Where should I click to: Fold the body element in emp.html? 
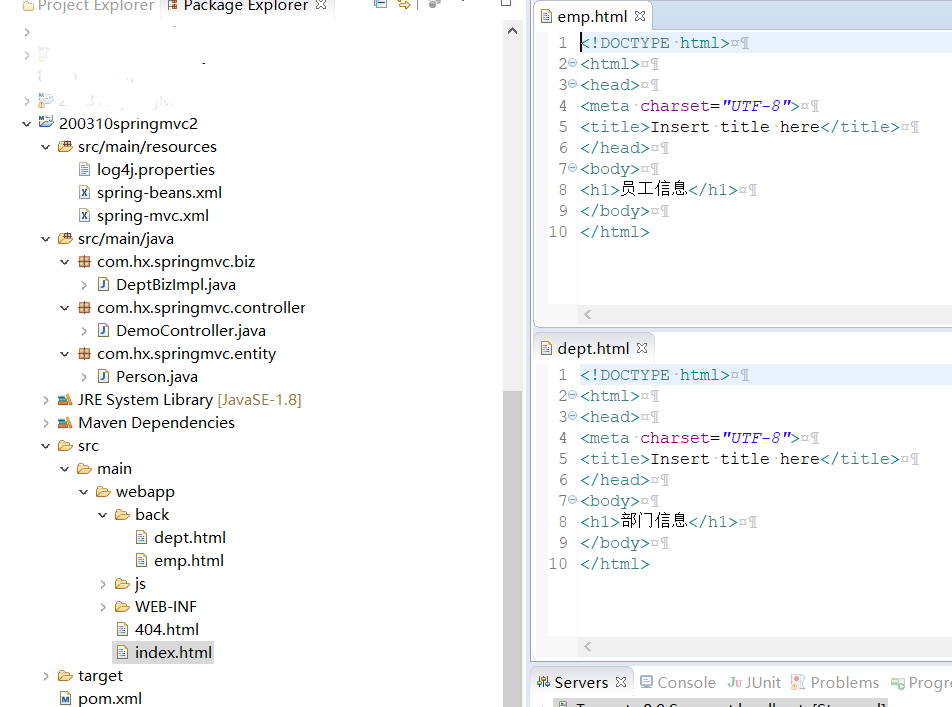click(573, 168)
